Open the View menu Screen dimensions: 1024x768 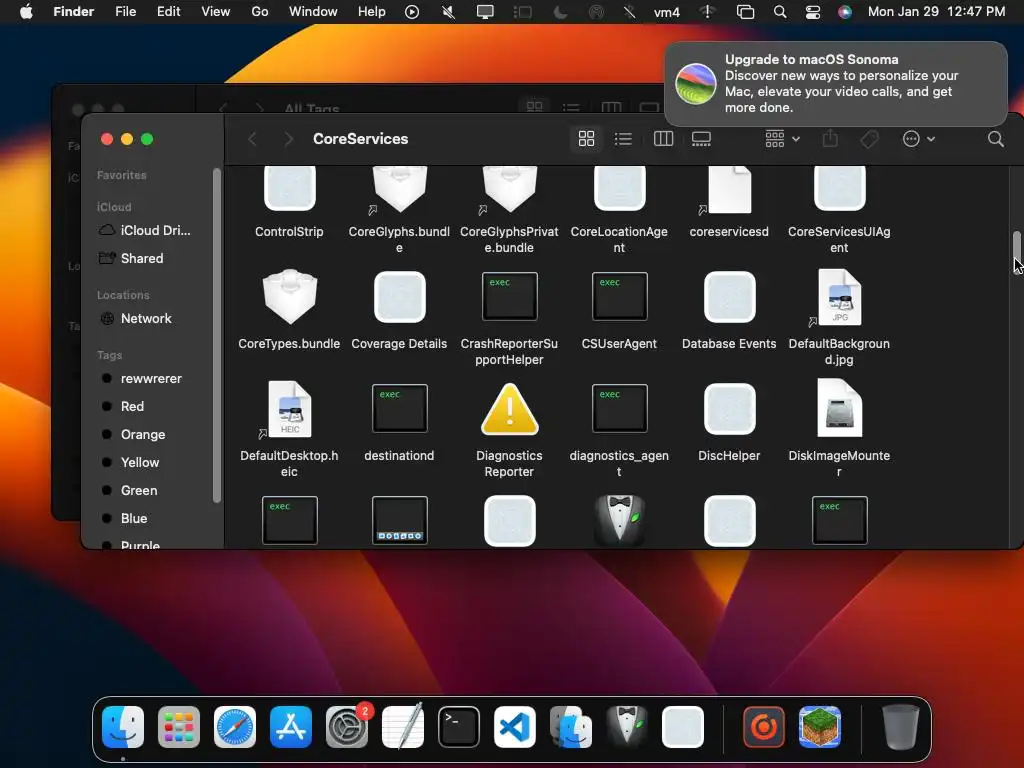(x=216, y=12)
